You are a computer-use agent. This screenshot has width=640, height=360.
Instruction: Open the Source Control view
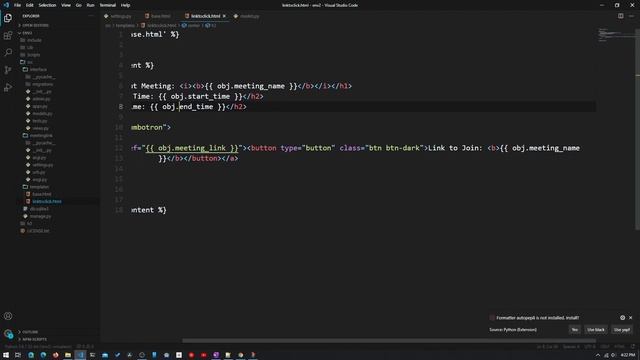tap(8, 70)
